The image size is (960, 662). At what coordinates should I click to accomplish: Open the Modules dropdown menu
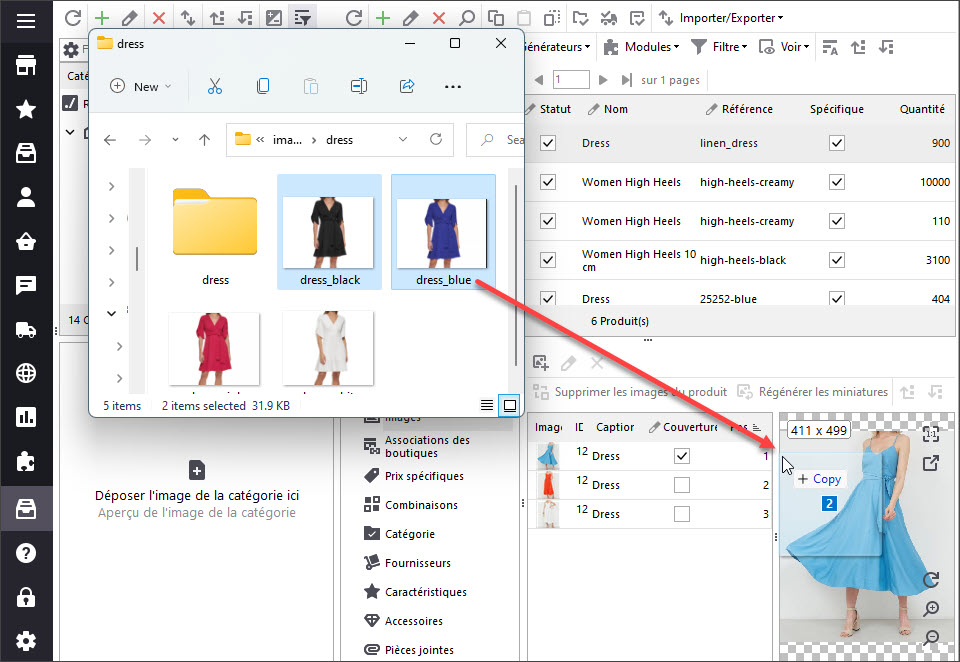641,47
